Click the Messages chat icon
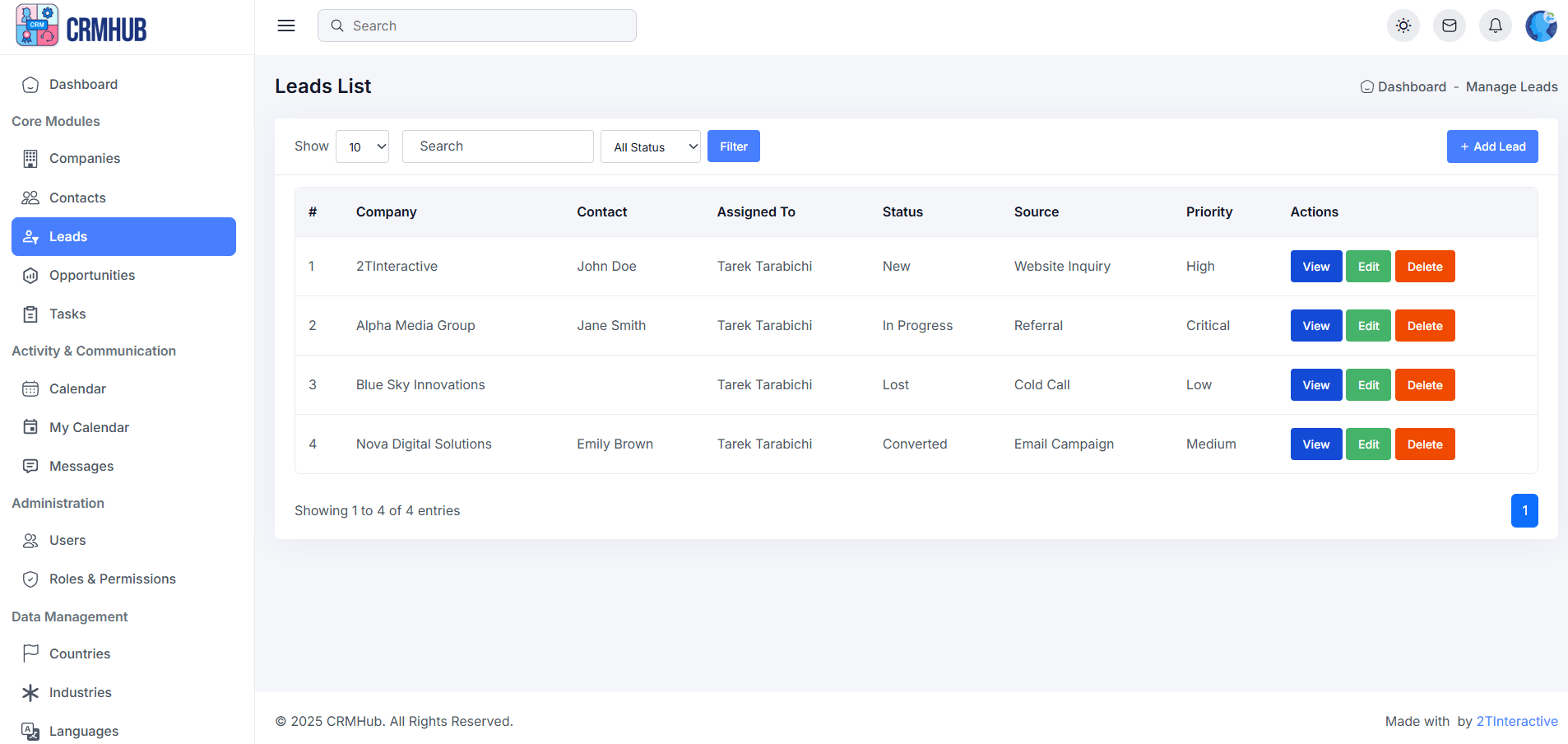The height and width of the screenshot is (744, 1568). coord(30,467)
